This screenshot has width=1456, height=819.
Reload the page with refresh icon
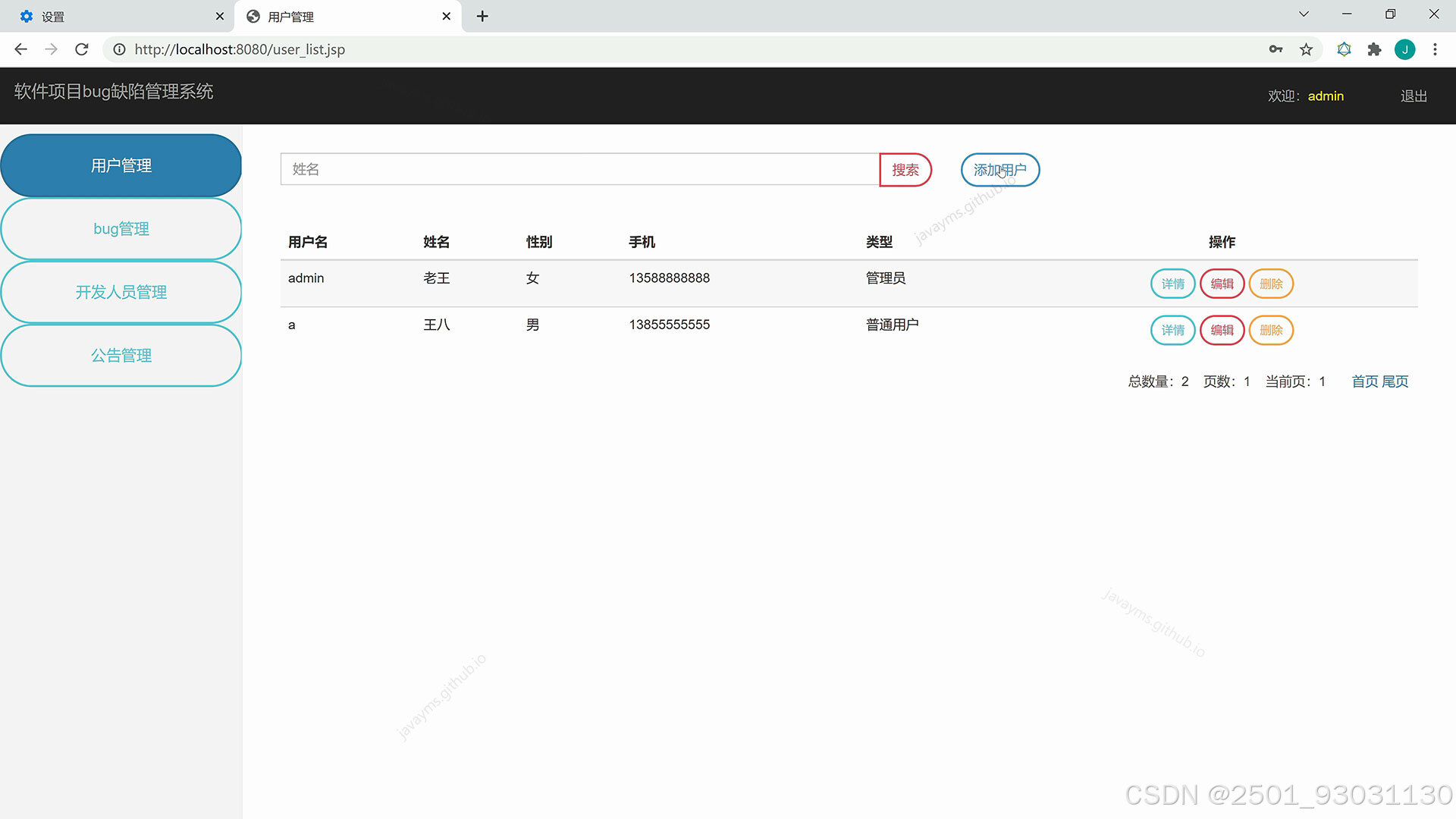82,49
